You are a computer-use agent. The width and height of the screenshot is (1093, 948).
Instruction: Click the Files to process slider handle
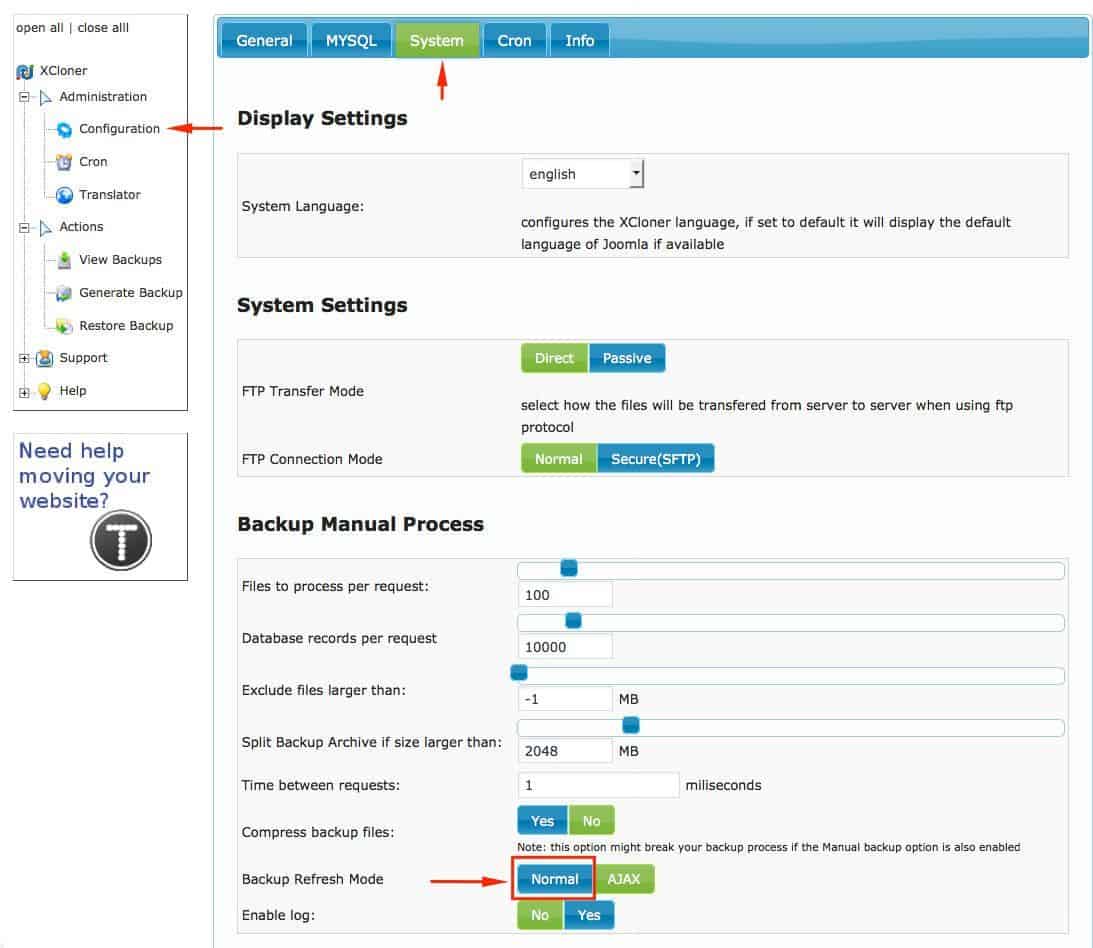pos(569,568)
